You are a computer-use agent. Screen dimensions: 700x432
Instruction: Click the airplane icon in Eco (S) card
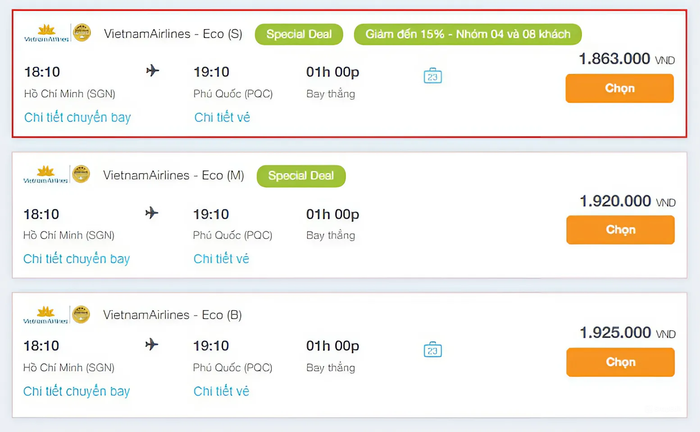pyautogui.click(x=152, y=71)
